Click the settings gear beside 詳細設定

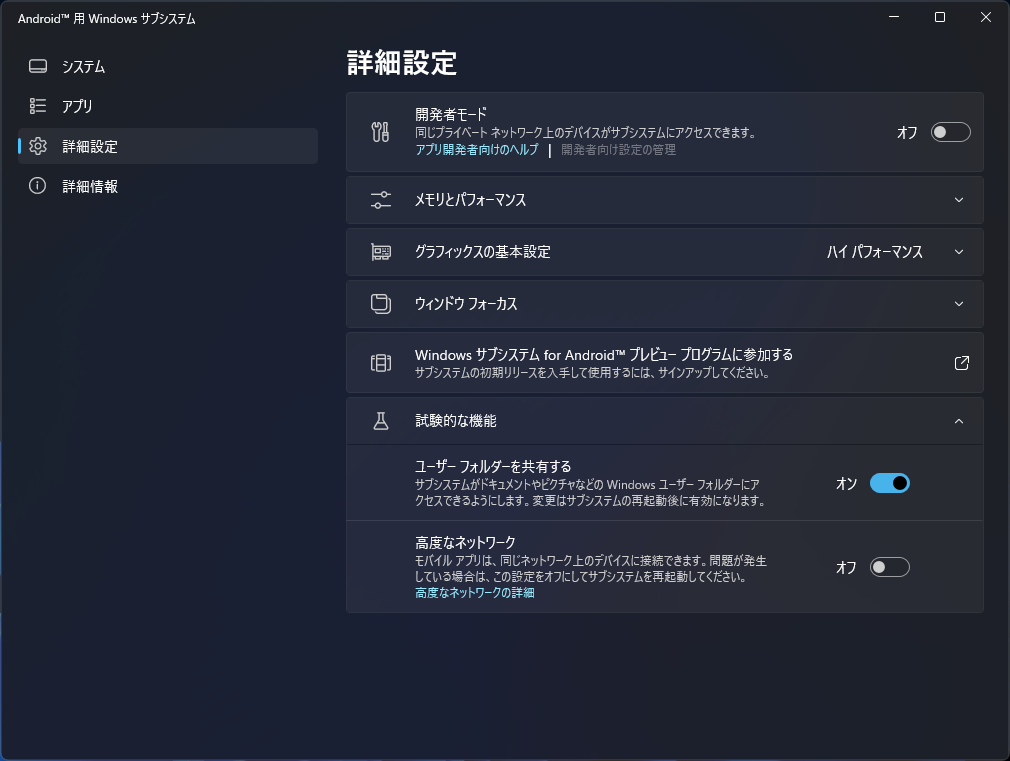coord(37,146)
